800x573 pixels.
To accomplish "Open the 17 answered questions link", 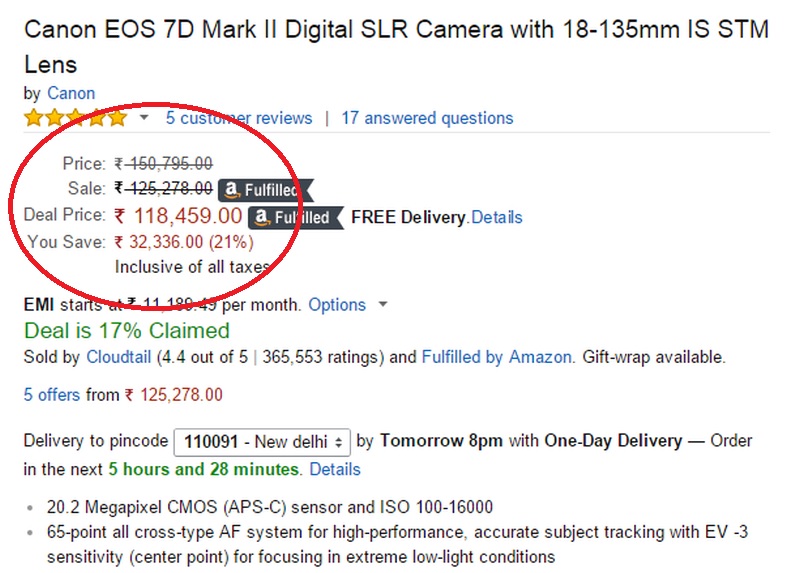I will 427,118.
